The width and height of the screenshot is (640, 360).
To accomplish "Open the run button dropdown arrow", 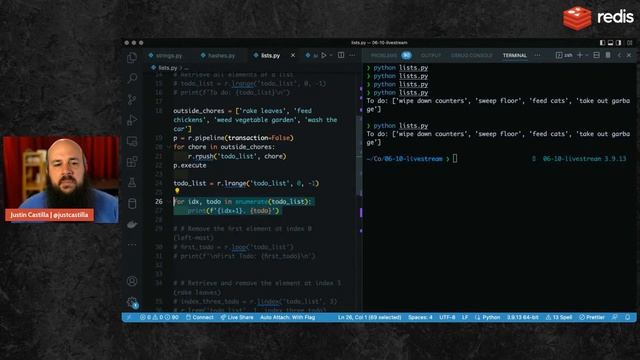I will pyautogui.click(x=331, y=55).
